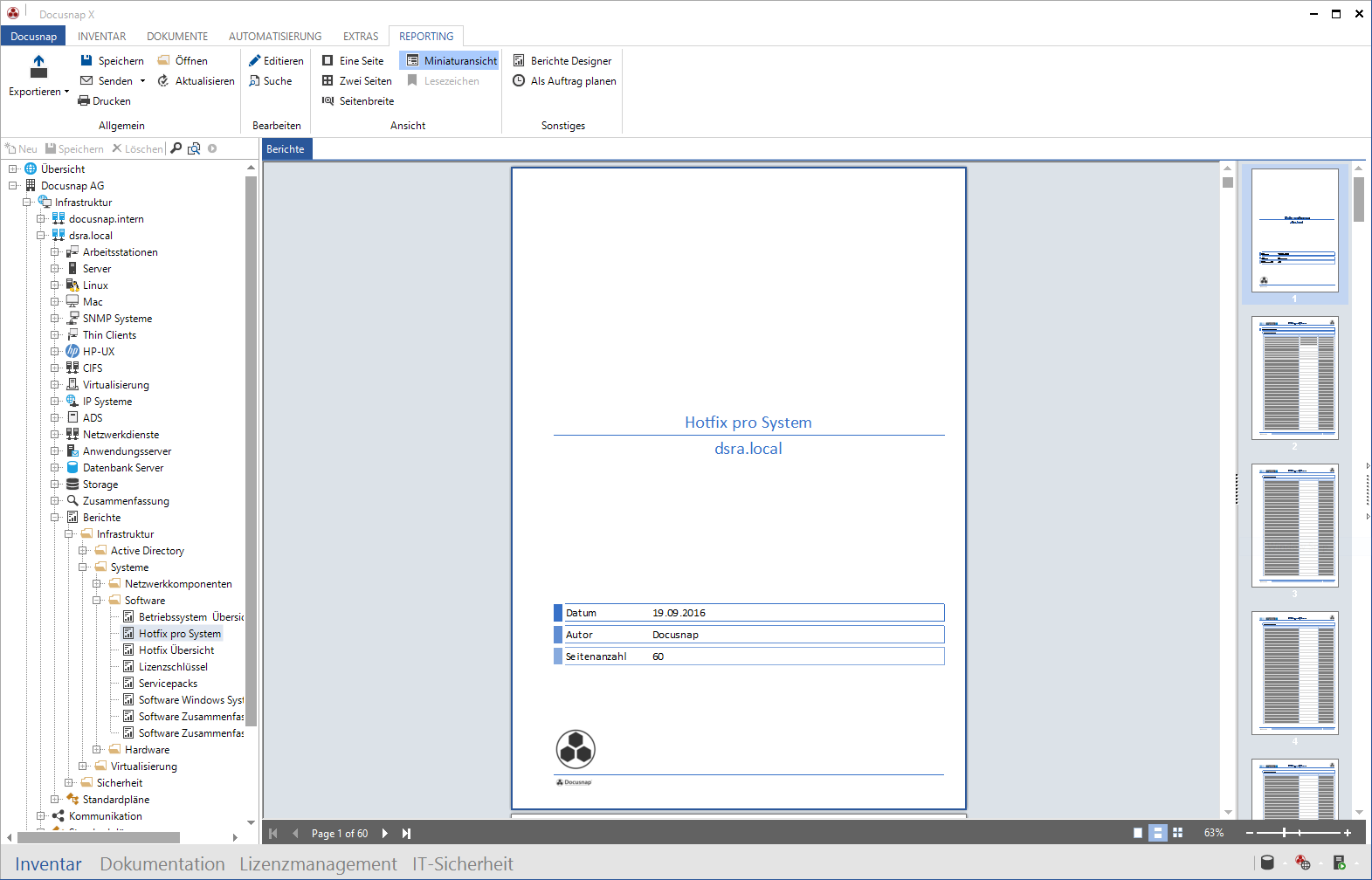The image size is (1372, 880).
Task: Switch to the DOKUMENTE ribbon tab
Action: pyautogui.click(x=177, y=36)
